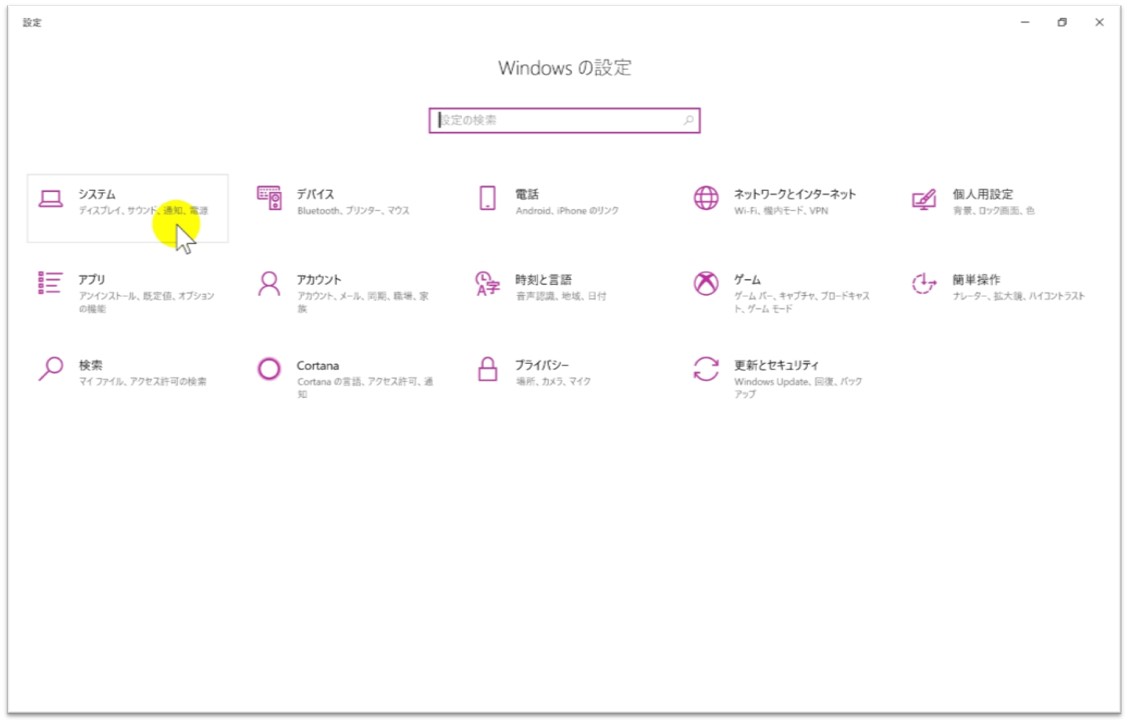Screen dimensions: 1128x723
Task: Click the ゲーム Xbox icon
Action: 706,284
